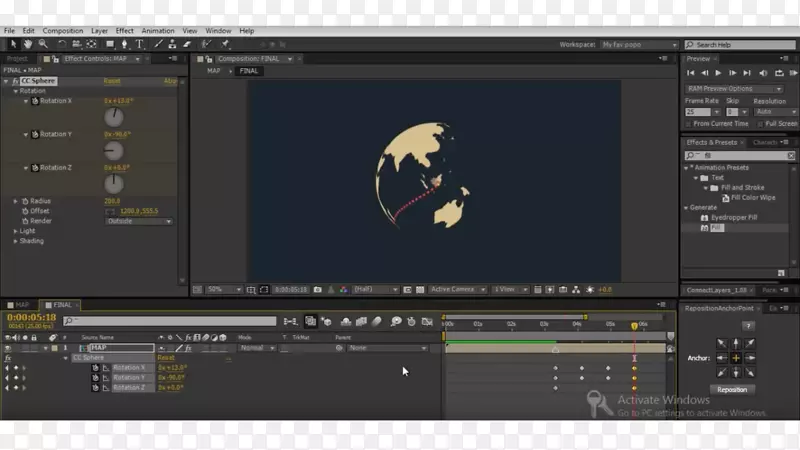Select the Selection arrow tool
This screenshot has height=450, width=800.
[x=13, y=44]
